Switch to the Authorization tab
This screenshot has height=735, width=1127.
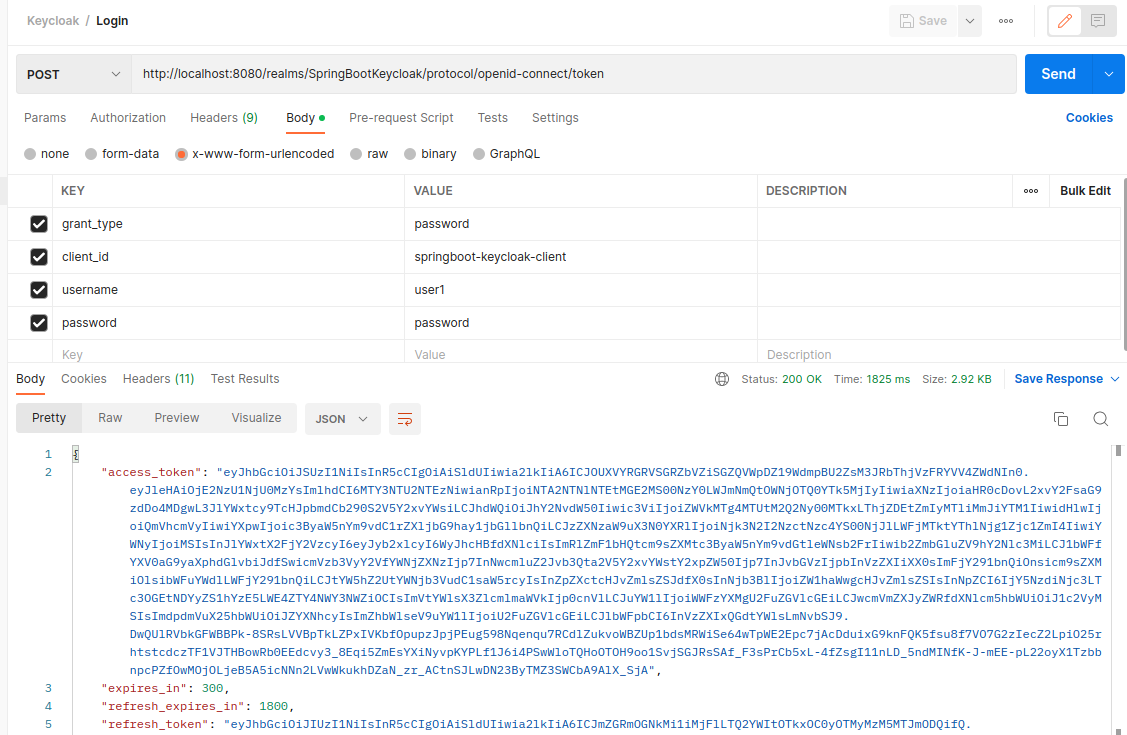tap(128, 118)
